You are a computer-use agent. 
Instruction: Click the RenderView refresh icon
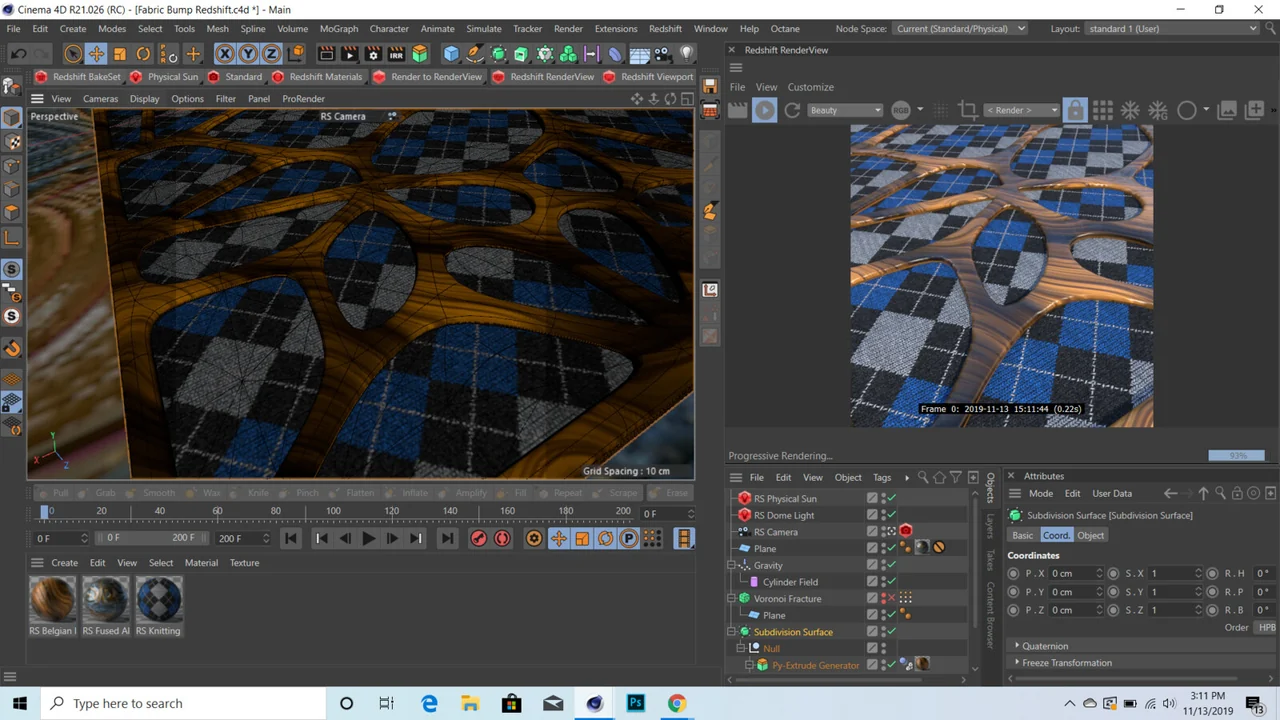(792, 110)
